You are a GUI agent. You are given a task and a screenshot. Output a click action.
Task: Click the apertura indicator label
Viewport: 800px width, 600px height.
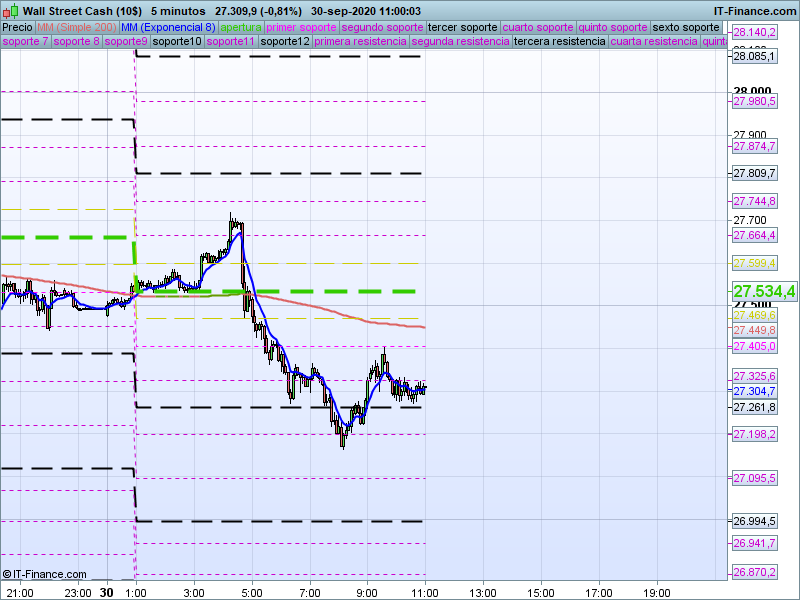point(241,28)
